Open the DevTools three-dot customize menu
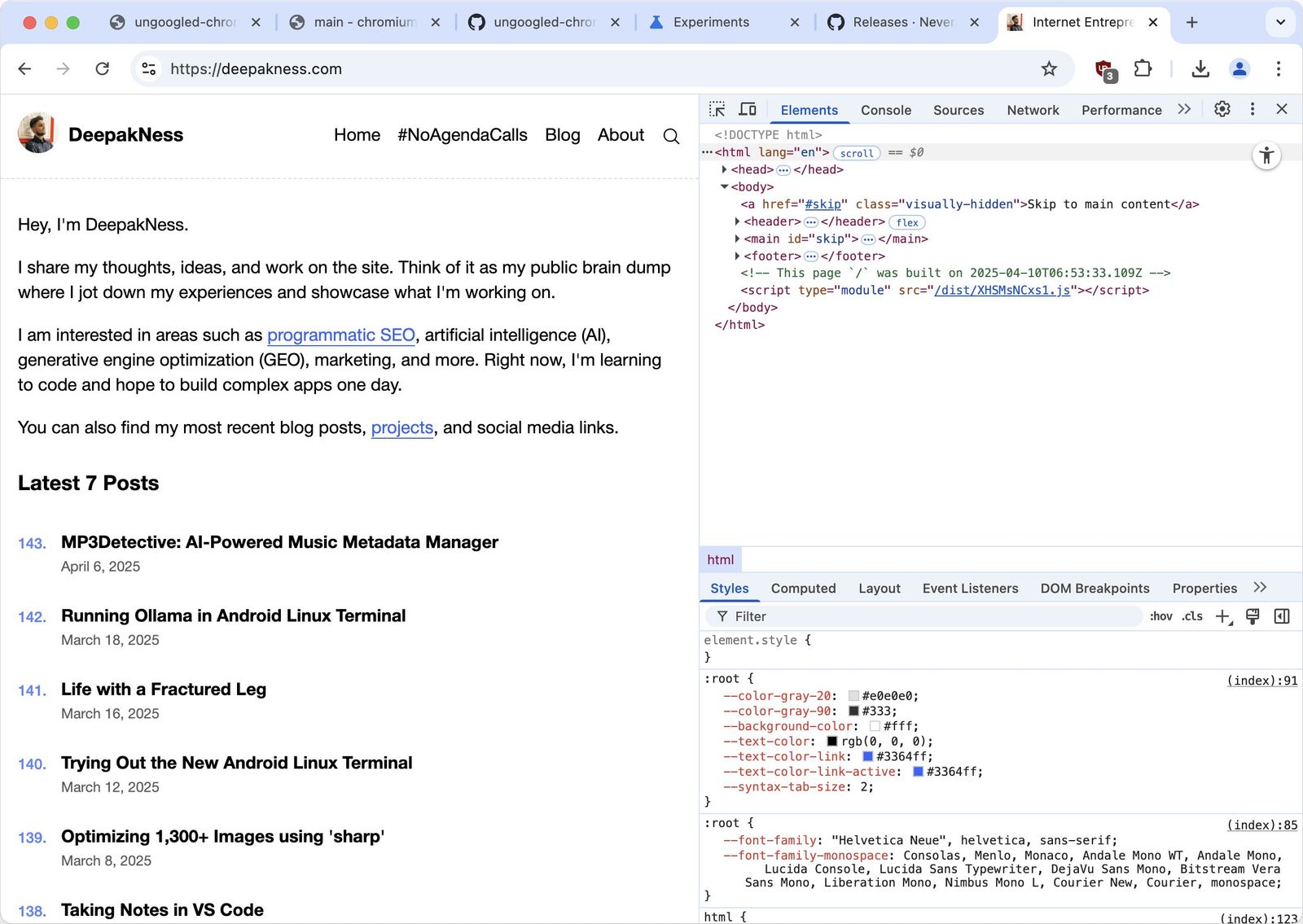This screenshot has height=924, width=1303. pyautogui.click(x=1253, y=108)
